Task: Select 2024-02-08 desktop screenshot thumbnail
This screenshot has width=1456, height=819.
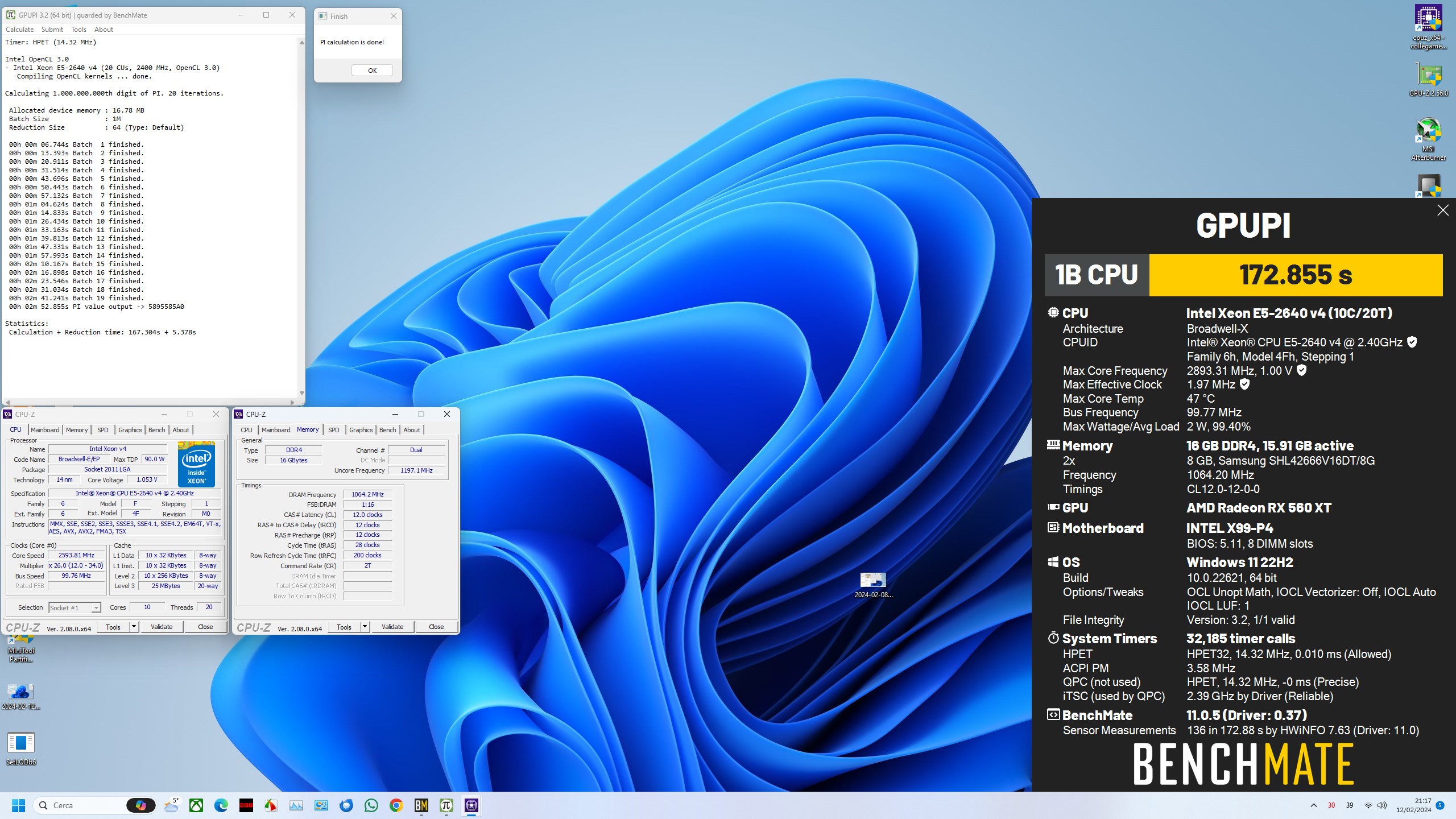Action: (873, 585)
